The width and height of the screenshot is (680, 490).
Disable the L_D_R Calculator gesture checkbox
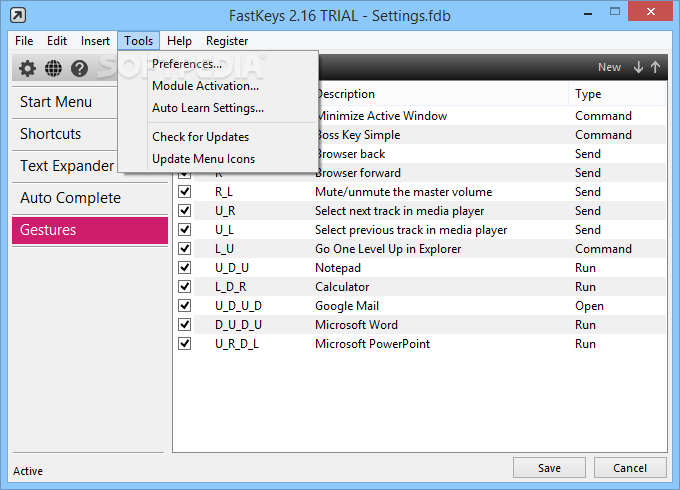[185, 287]
